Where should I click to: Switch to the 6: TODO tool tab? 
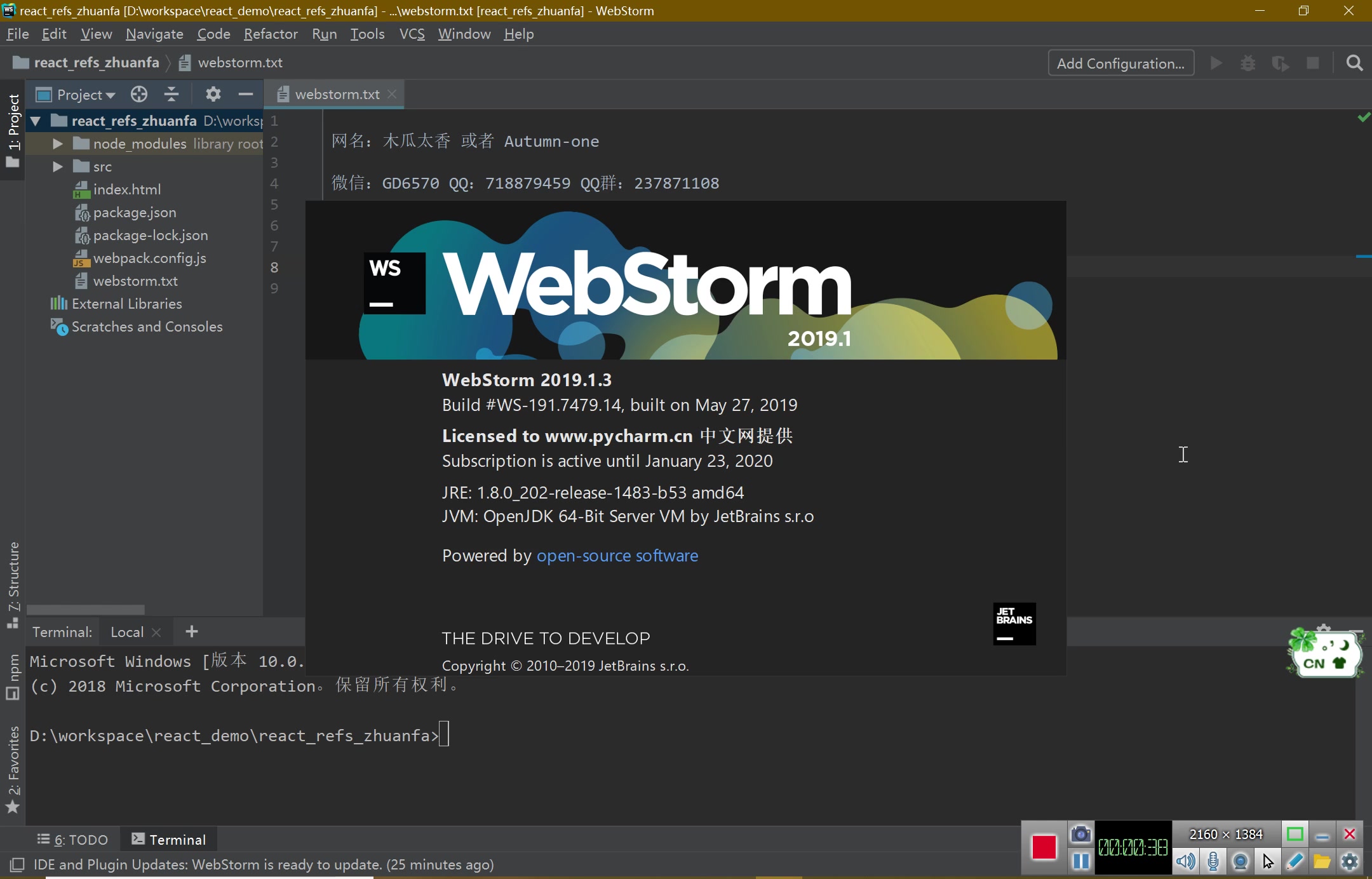72,840
